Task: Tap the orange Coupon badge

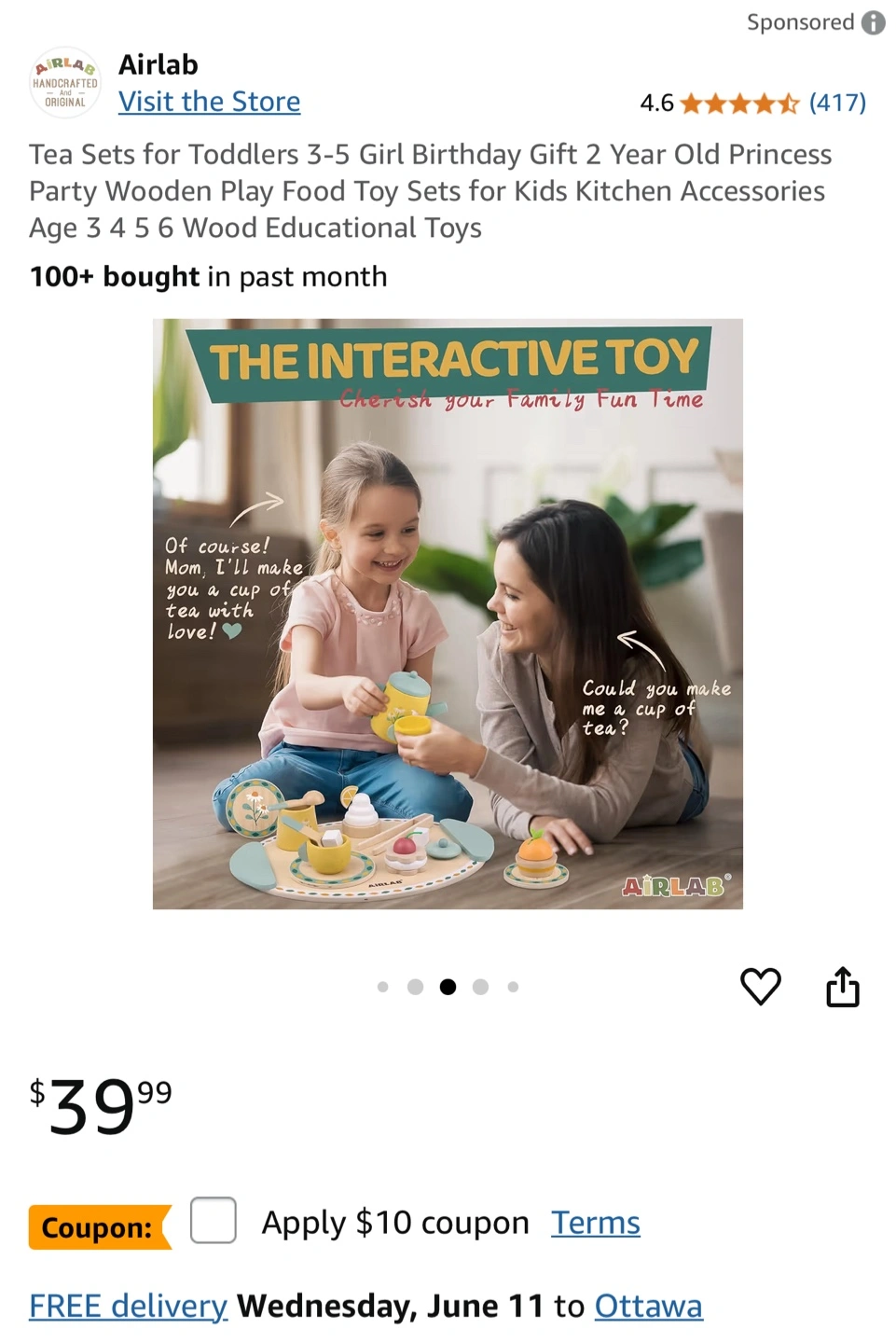Action: point(98,1227)
